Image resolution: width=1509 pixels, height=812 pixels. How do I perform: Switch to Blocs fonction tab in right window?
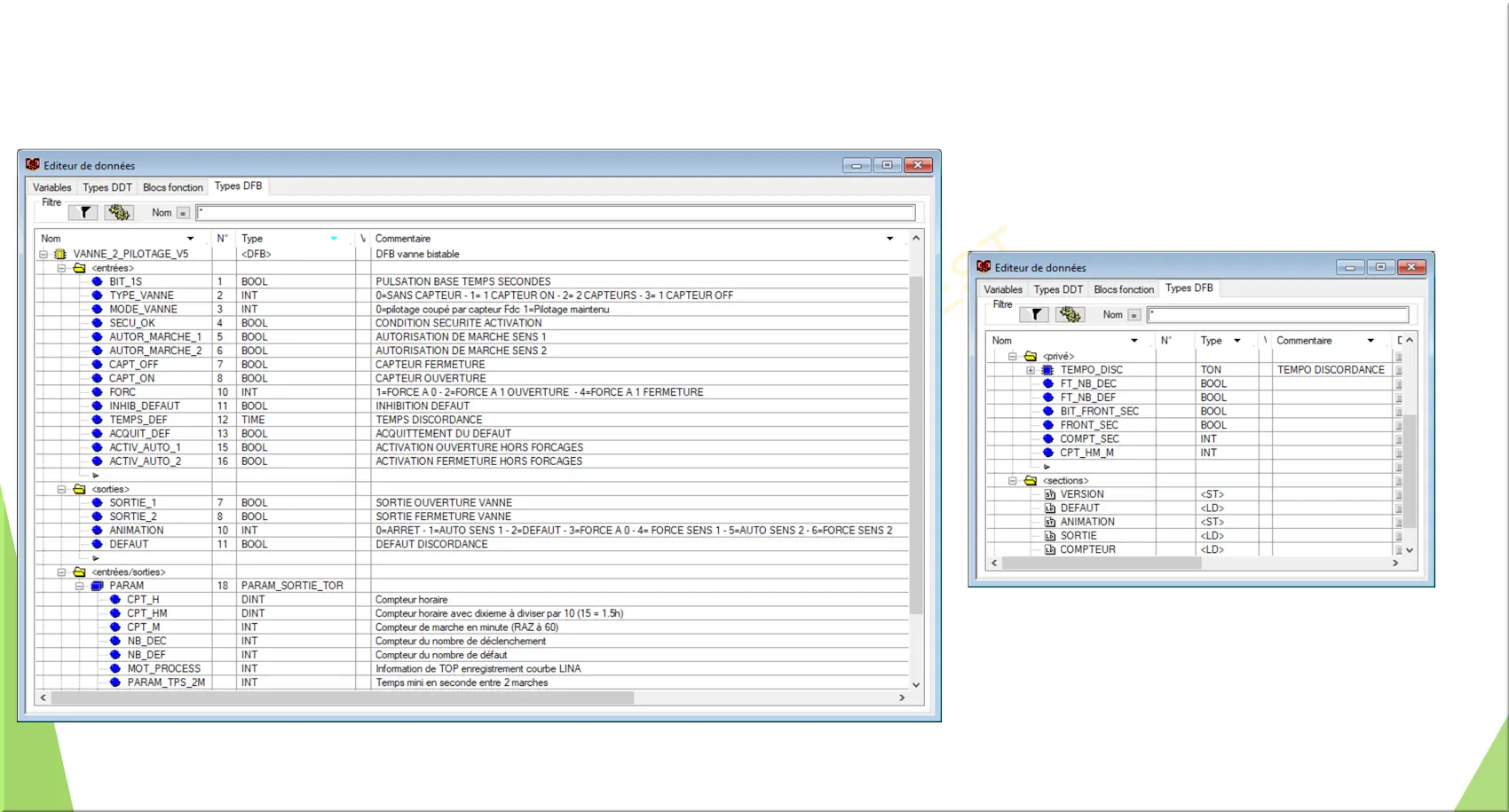click(1124, 289)
